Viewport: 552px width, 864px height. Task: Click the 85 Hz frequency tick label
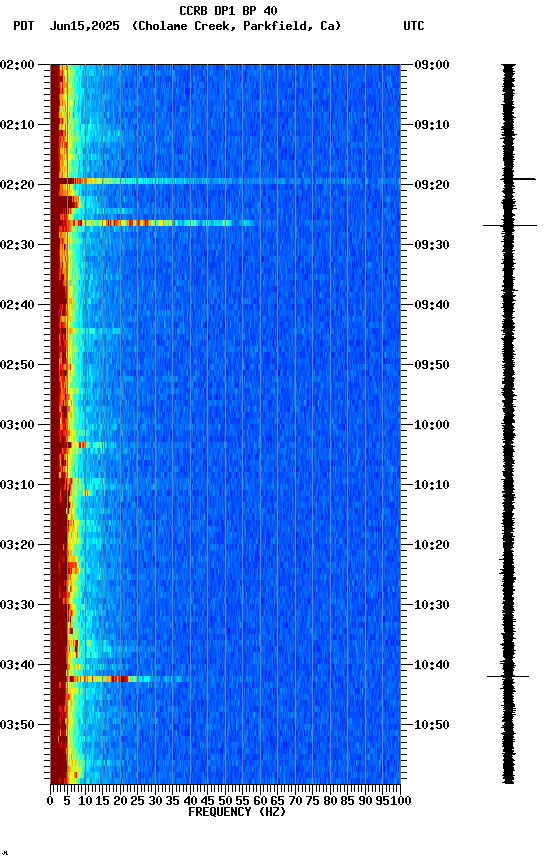[x=347, y=801]
